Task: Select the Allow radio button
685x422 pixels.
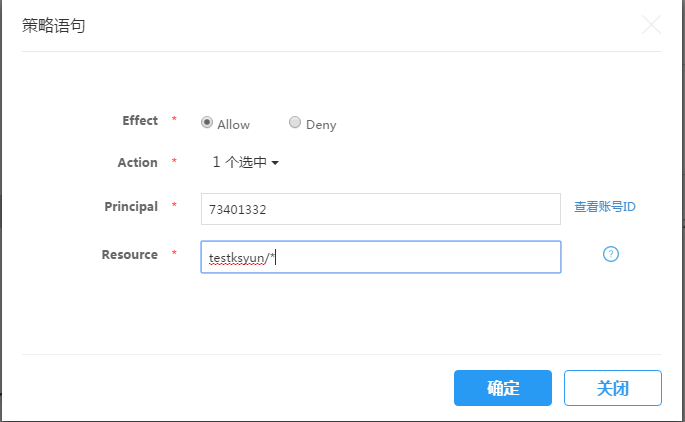Action: pos(207,122)
